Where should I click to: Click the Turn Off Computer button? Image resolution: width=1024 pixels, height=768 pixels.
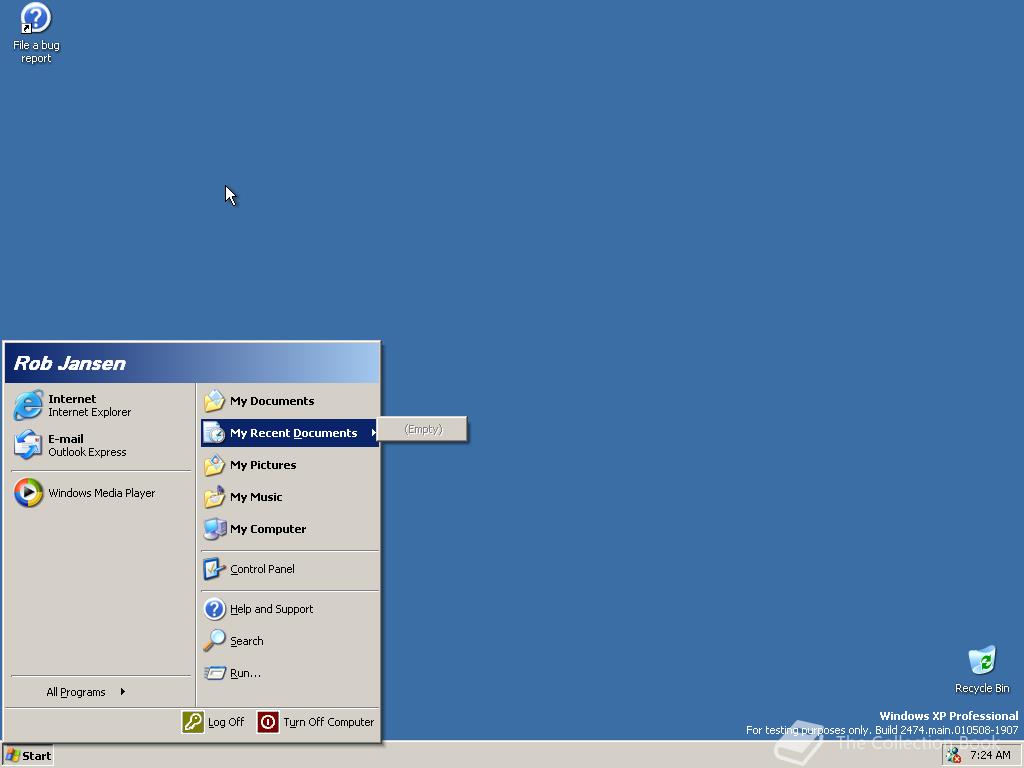pos(315,722)
